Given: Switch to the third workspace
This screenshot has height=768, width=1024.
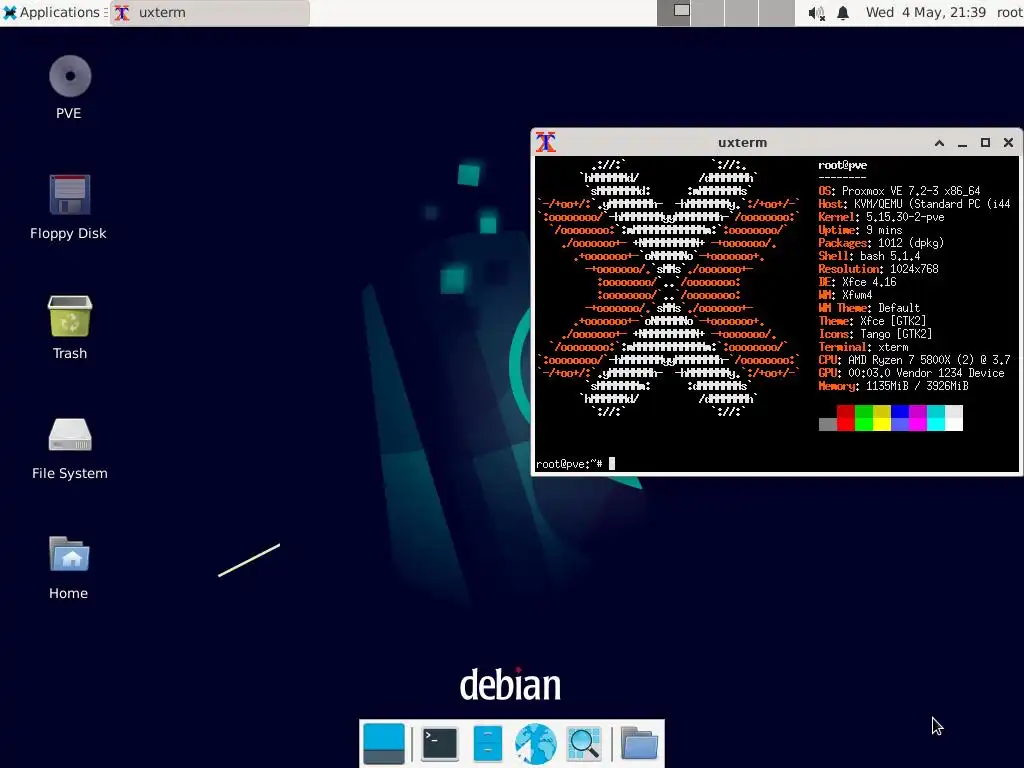Looking at the screenshot, I should pyautogui.click(x=743, y=12).
